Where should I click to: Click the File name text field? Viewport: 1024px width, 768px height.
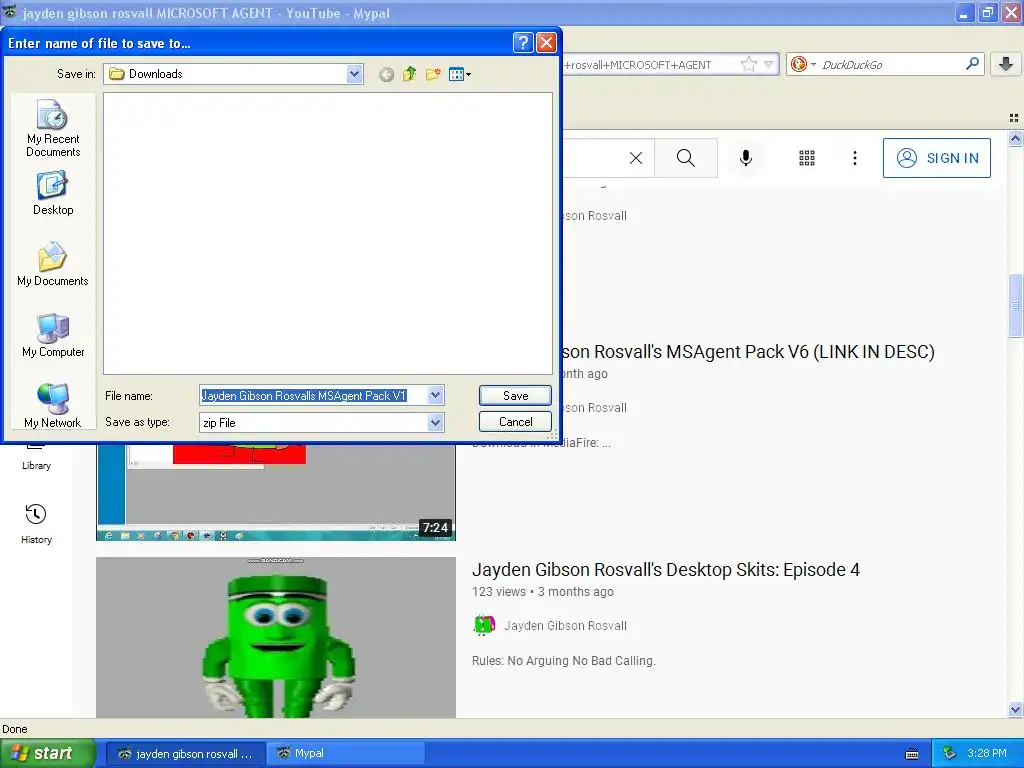point(313,395)
